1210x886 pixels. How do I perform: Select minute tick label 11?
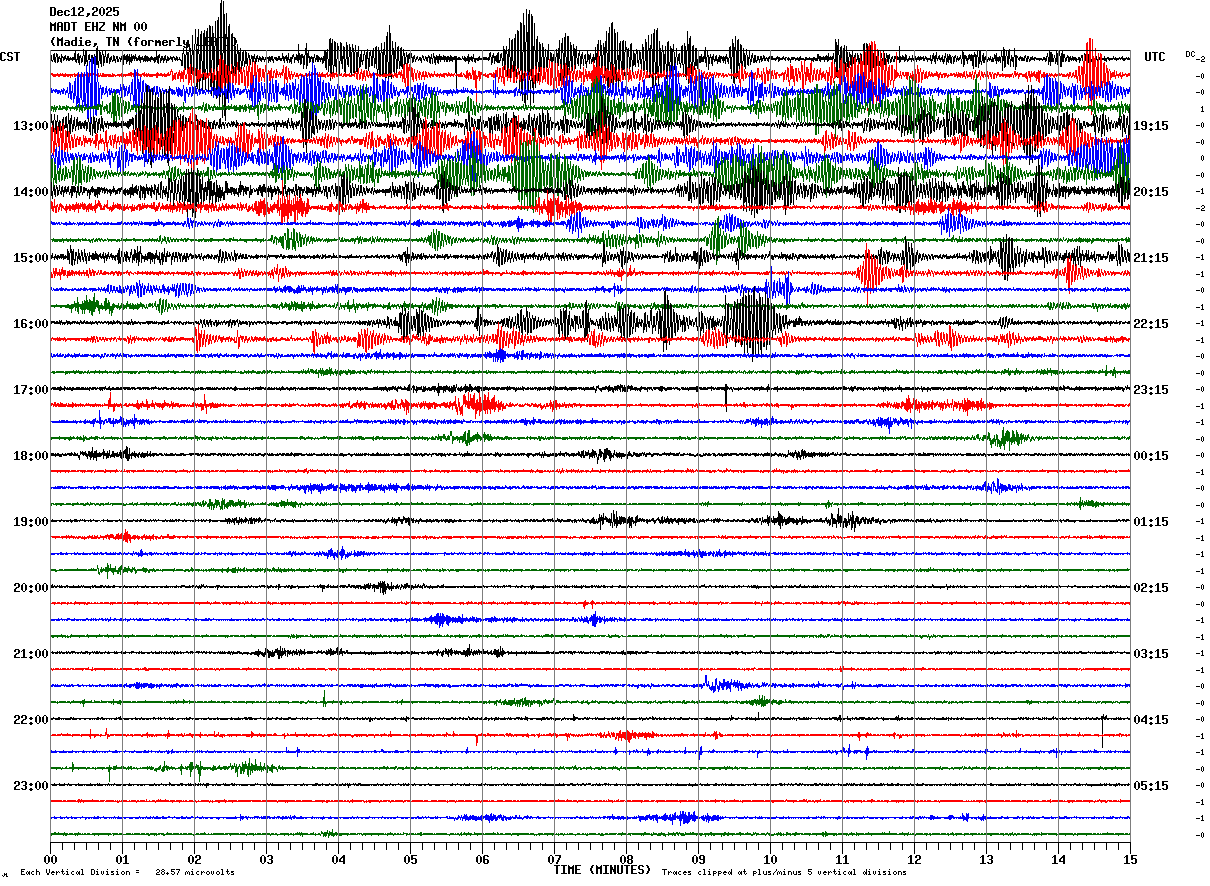[x=842, y=859]
